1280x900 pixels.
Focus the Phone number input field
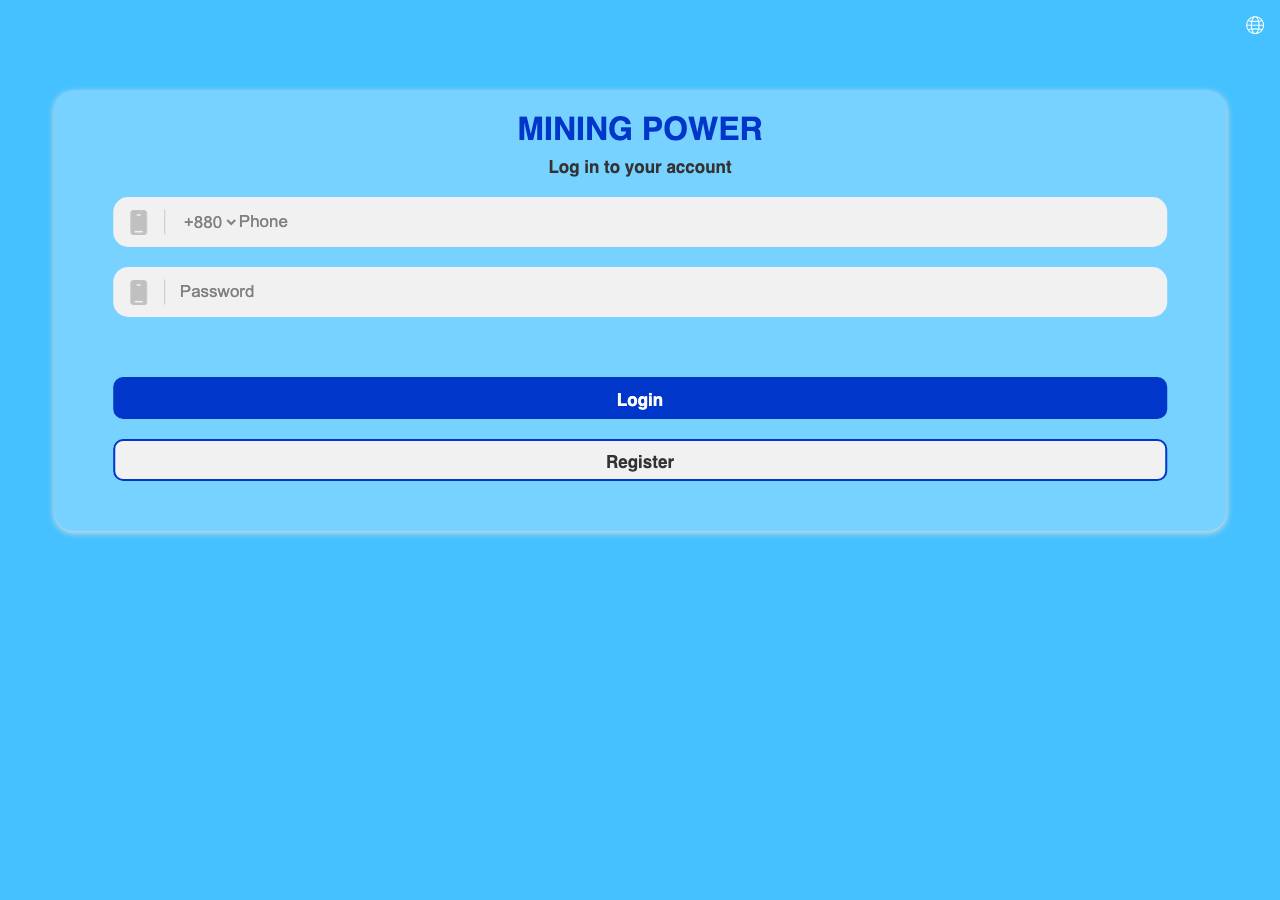pos(695,222)
